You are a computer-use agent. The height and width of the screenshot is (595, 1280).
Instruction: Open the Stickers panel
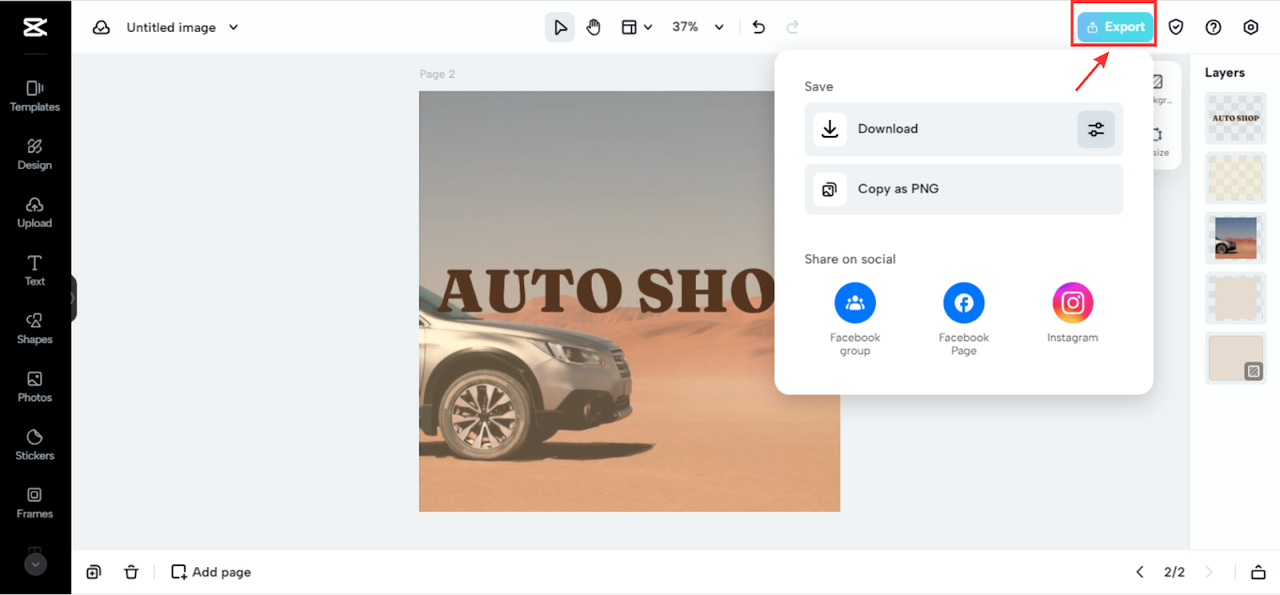pyautogui.click(x=35, y=444)
